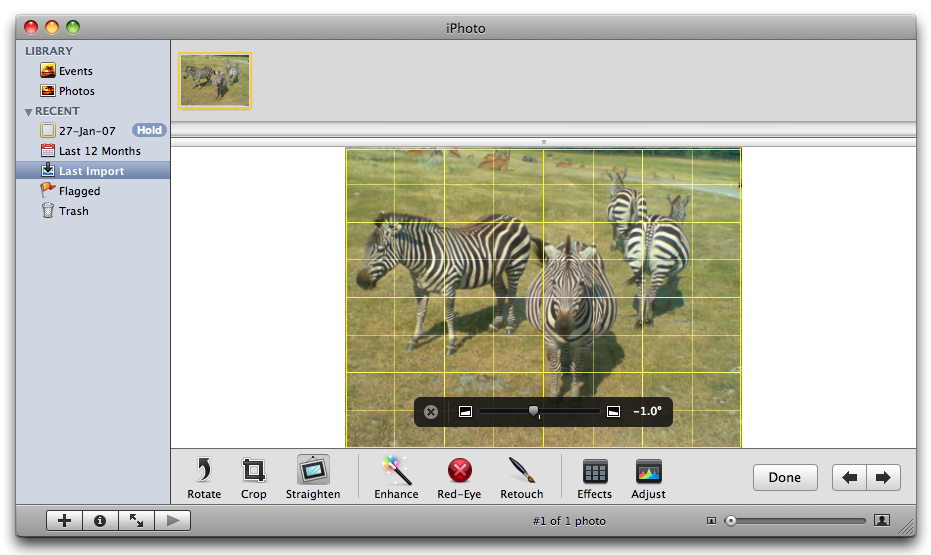Click the Rotate tool icon
The width and height of the screenshot is (931, 555).
pos(204,471)
